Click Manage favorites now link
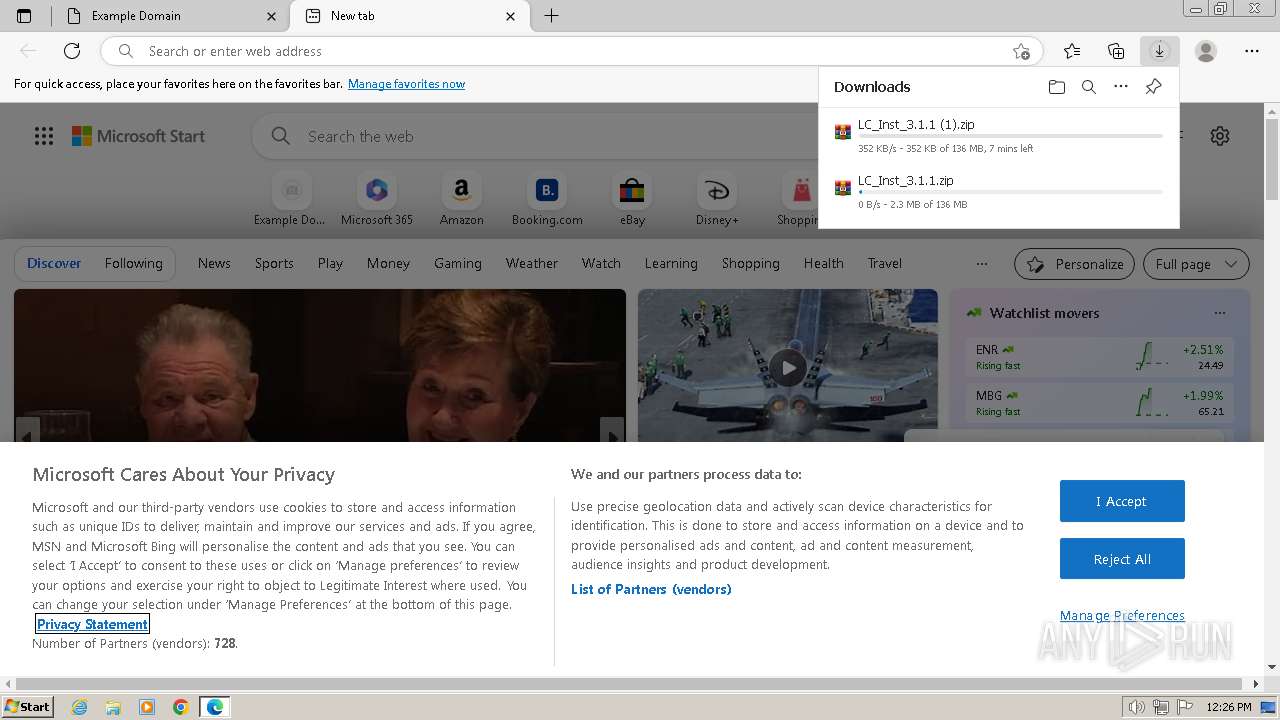Viewport: 1280px width, 720px height. coord(406,84)
